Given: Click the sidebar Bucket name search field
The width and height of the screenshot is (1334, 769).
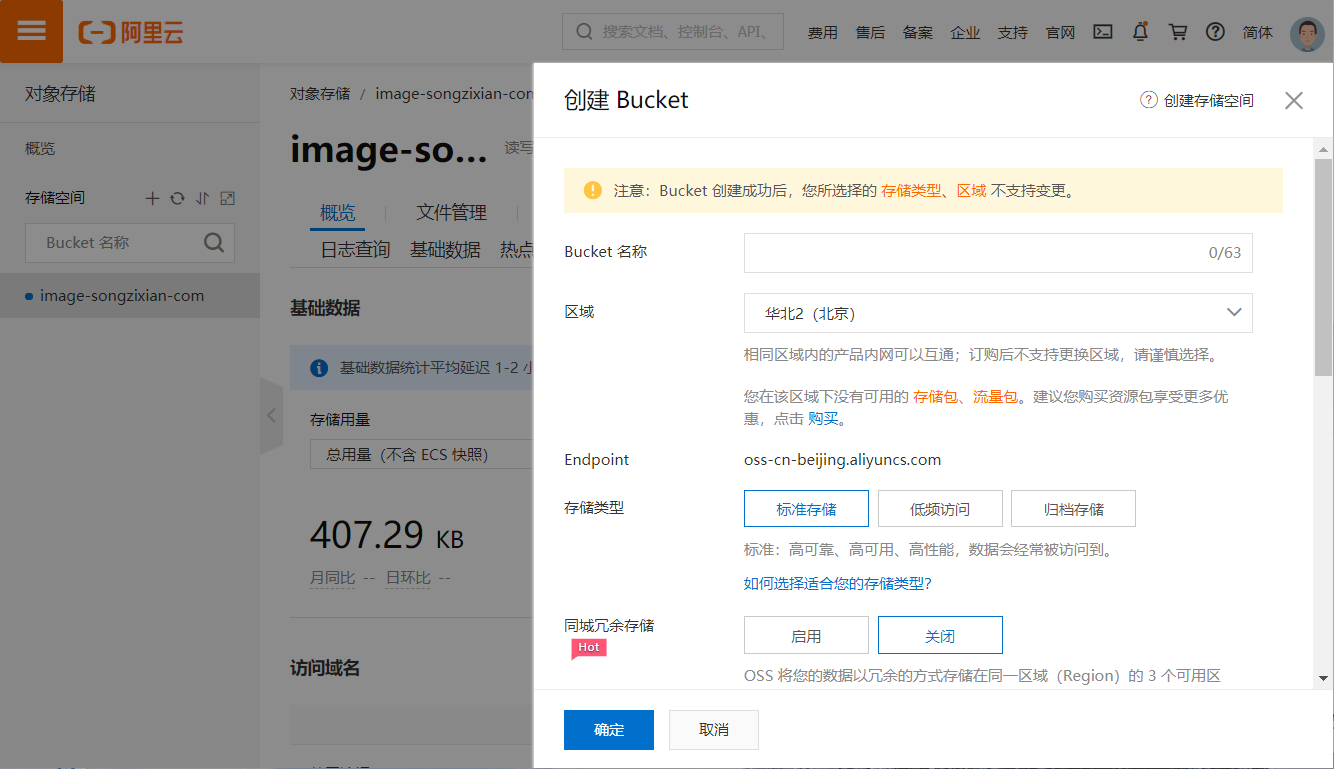Looking at the screenshot, I should (130, 242).
